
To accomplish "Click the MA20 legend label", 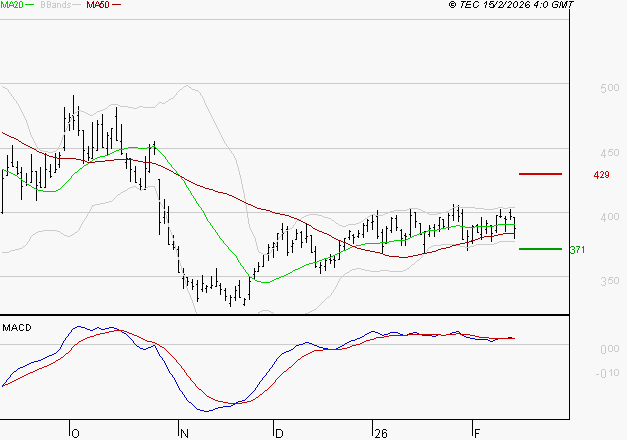I will pos(12,4).
